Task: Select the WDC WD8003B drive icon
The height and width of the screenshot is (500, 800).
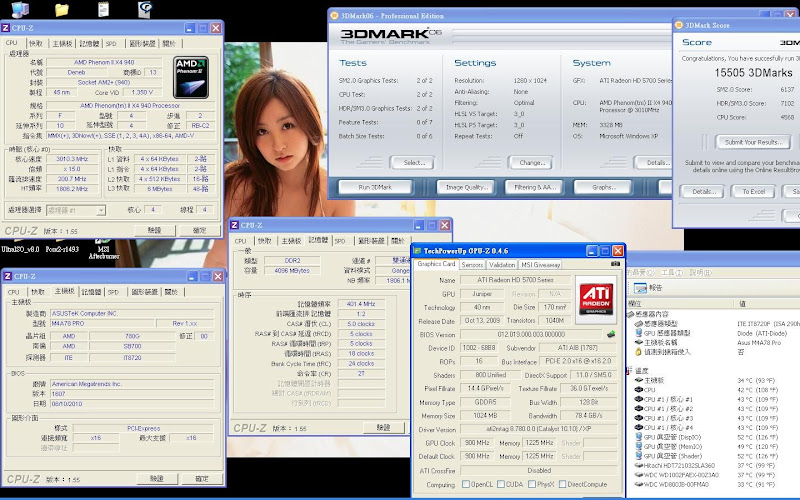Action: [x=638, y=484]
